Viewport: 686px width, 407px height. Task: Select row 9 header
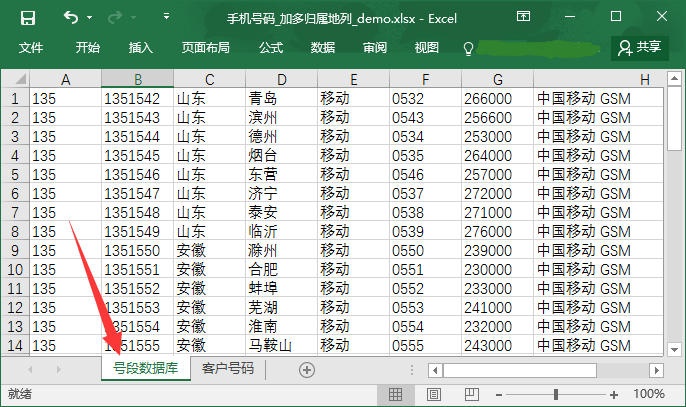[x=15, y=250]
